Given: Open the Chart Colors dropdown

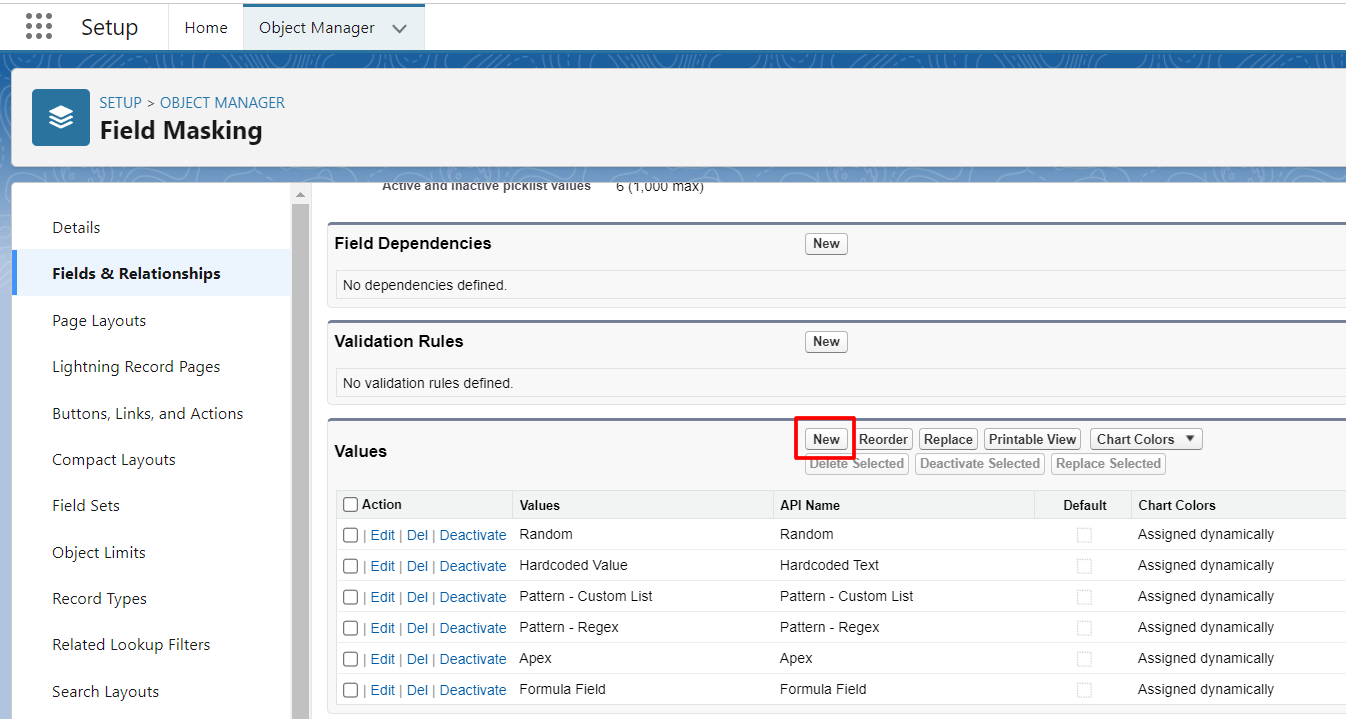Looking at the screenshot, I should click(1145, 439).
